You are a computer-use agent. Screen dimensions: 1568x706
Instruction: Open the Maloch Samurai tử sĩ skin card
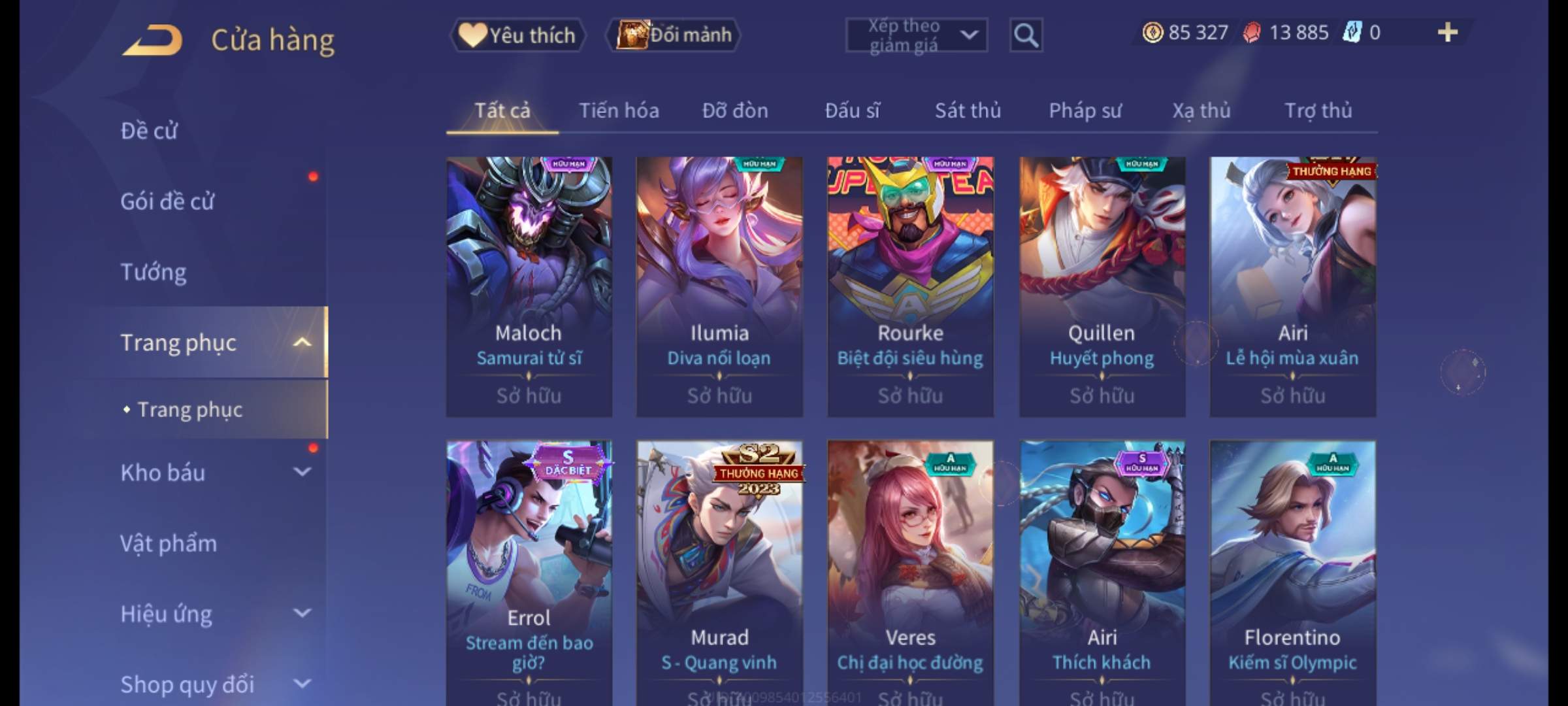click(529, 286)
